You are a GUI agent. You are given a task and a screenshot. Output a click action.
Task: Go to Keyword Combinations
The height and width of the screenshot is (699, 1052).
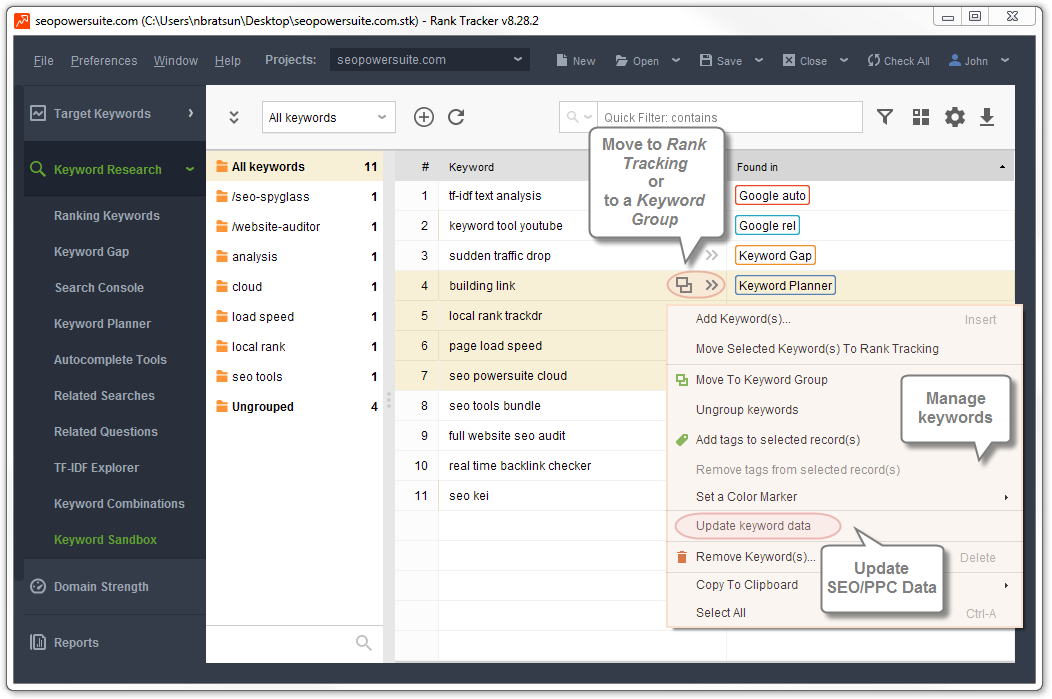(x=119, y=504)
